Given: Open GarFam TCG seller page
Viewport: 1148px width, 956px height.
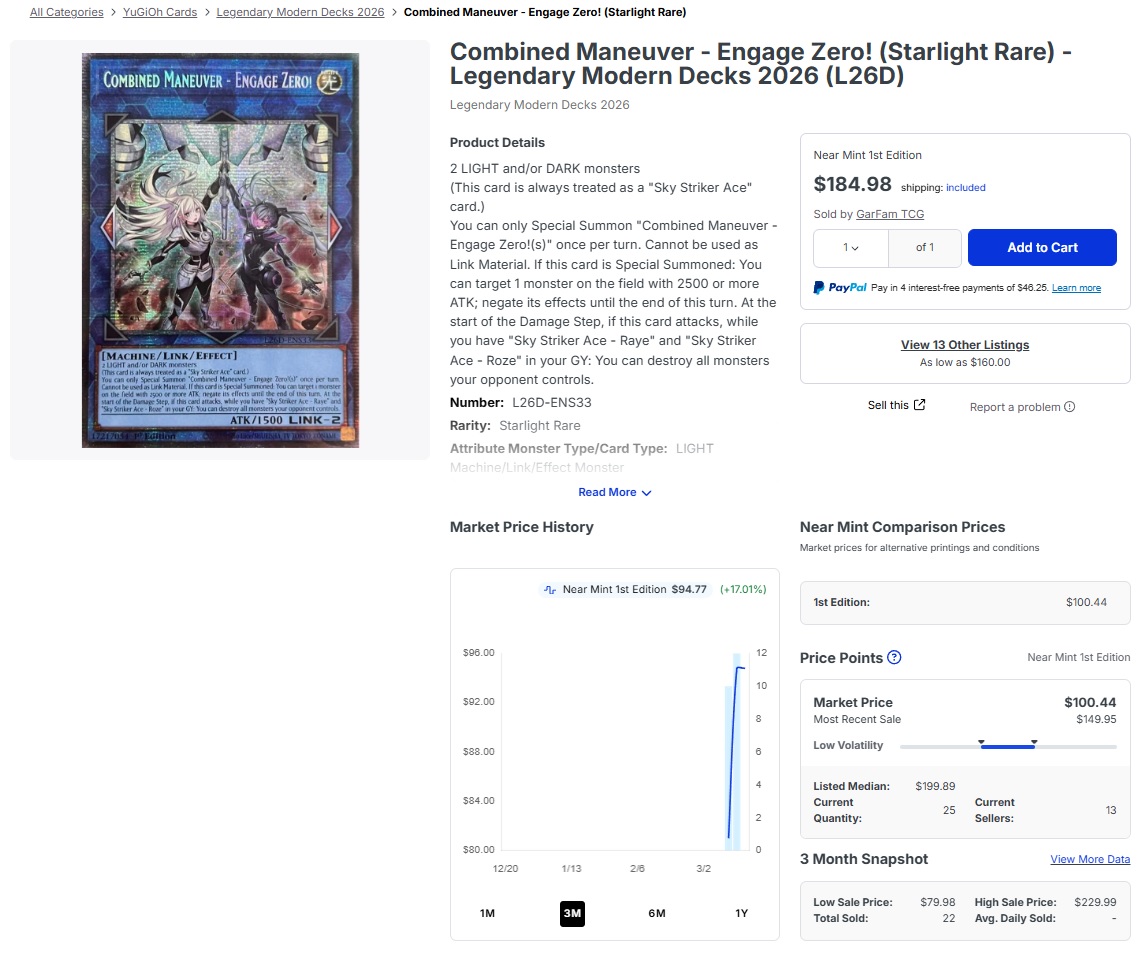Looking at the screenshot, I should [890, 214].
